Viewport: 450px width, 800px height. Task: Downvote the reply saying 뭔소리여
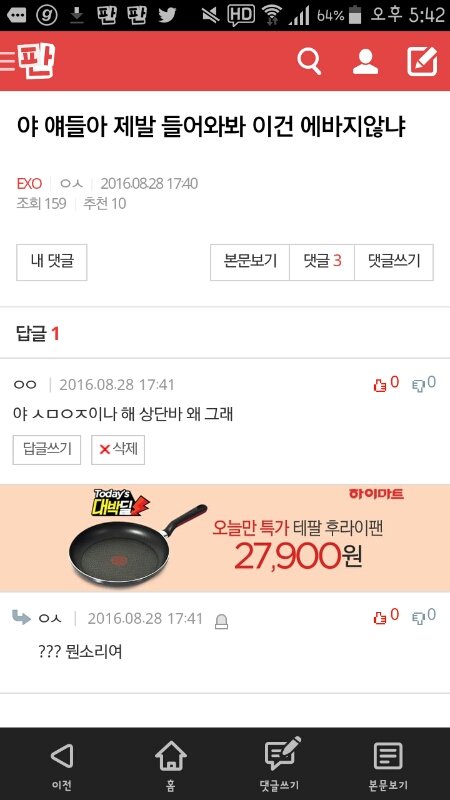coord(424,616)
